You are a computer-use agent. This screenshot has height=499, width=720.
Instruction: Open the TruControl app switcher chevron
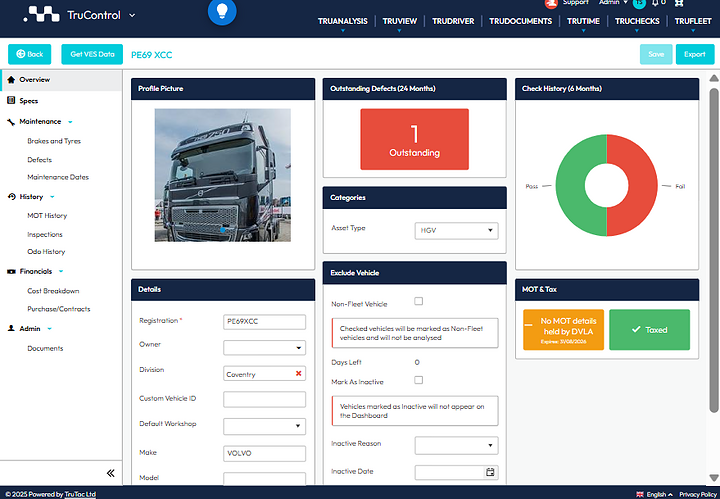click(132, 15)
